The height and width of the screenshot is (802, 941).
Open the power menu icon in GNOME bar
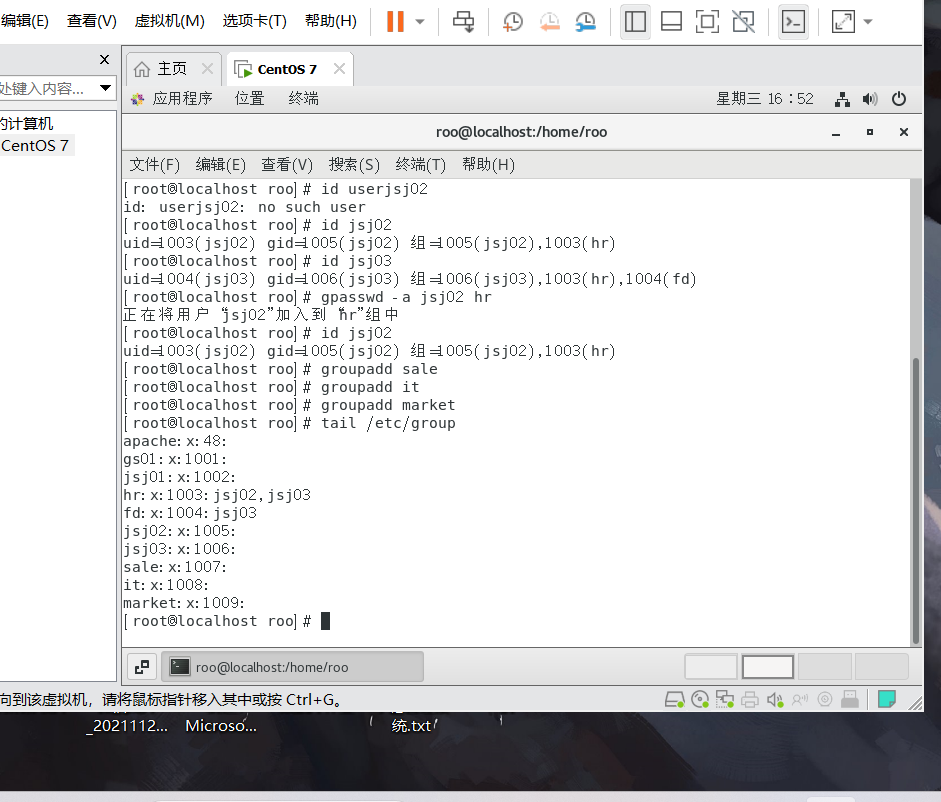898,99
